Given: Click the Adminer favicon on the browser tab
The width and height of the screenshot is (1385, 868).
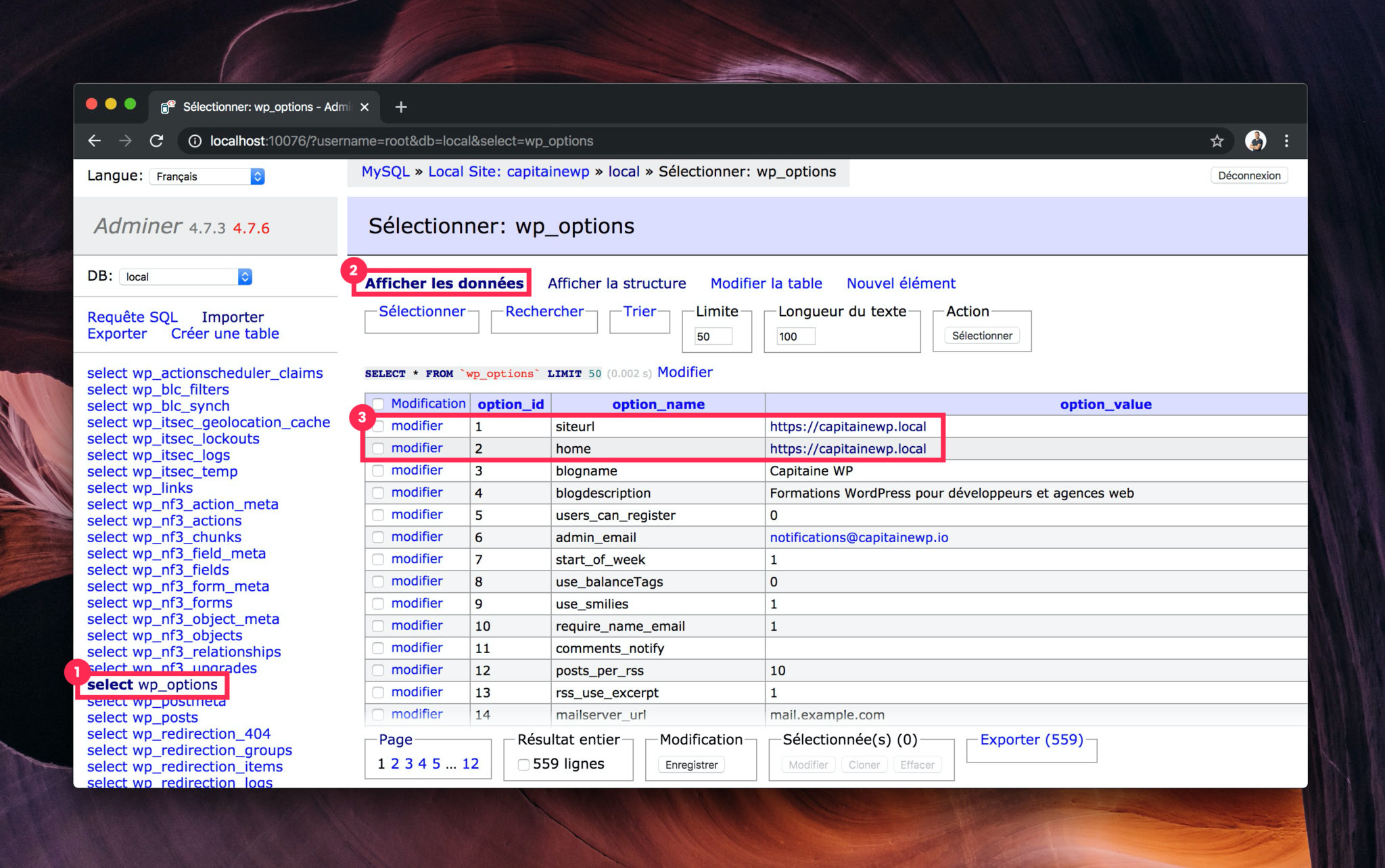Looking at the screenshot, I should tap(166, 107).
